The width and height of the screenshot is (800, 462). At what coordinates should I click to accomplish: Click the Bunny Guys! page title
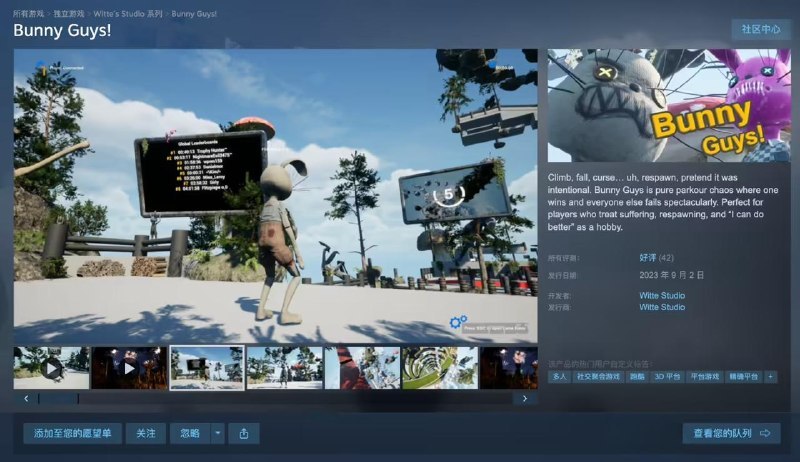point(62,31)
